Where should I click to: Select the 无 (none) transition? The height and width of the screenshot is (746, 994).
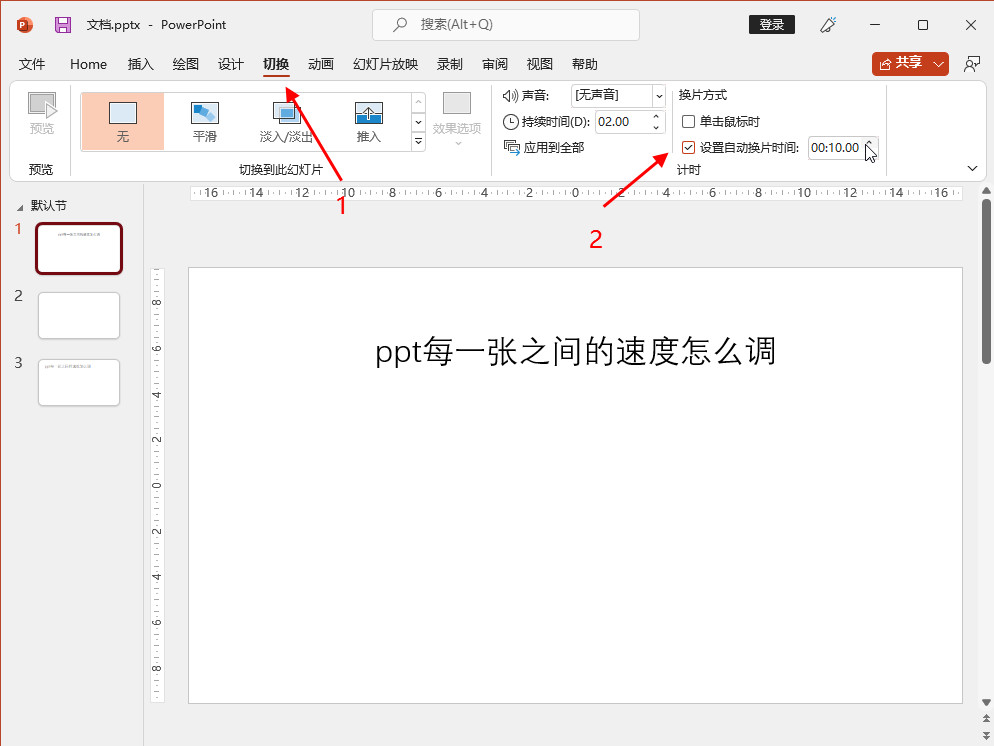[x=122, y=121]
